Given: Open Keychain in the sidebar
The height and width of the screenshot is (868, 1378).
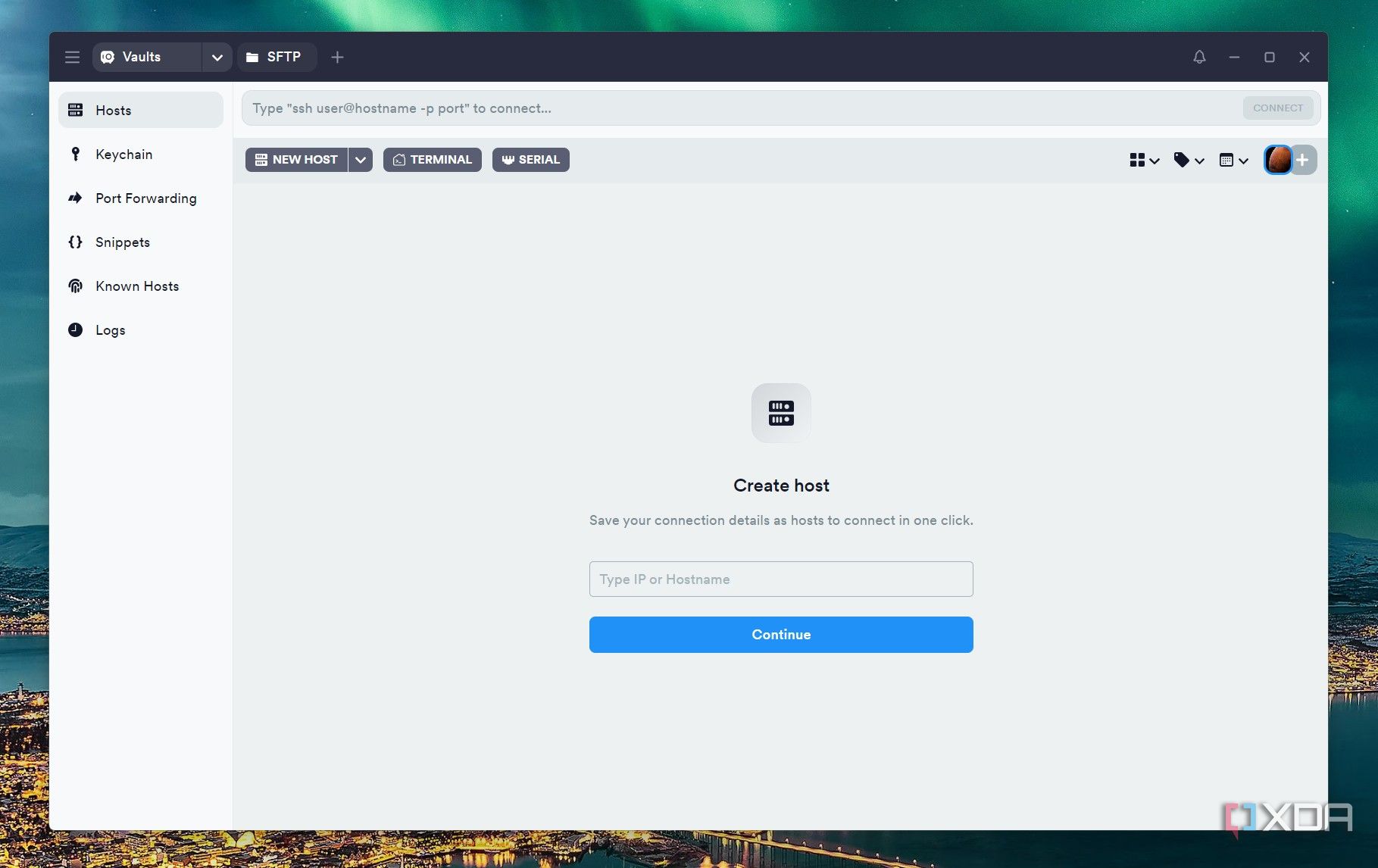Looking at the screenshot, I should (141, 154).
